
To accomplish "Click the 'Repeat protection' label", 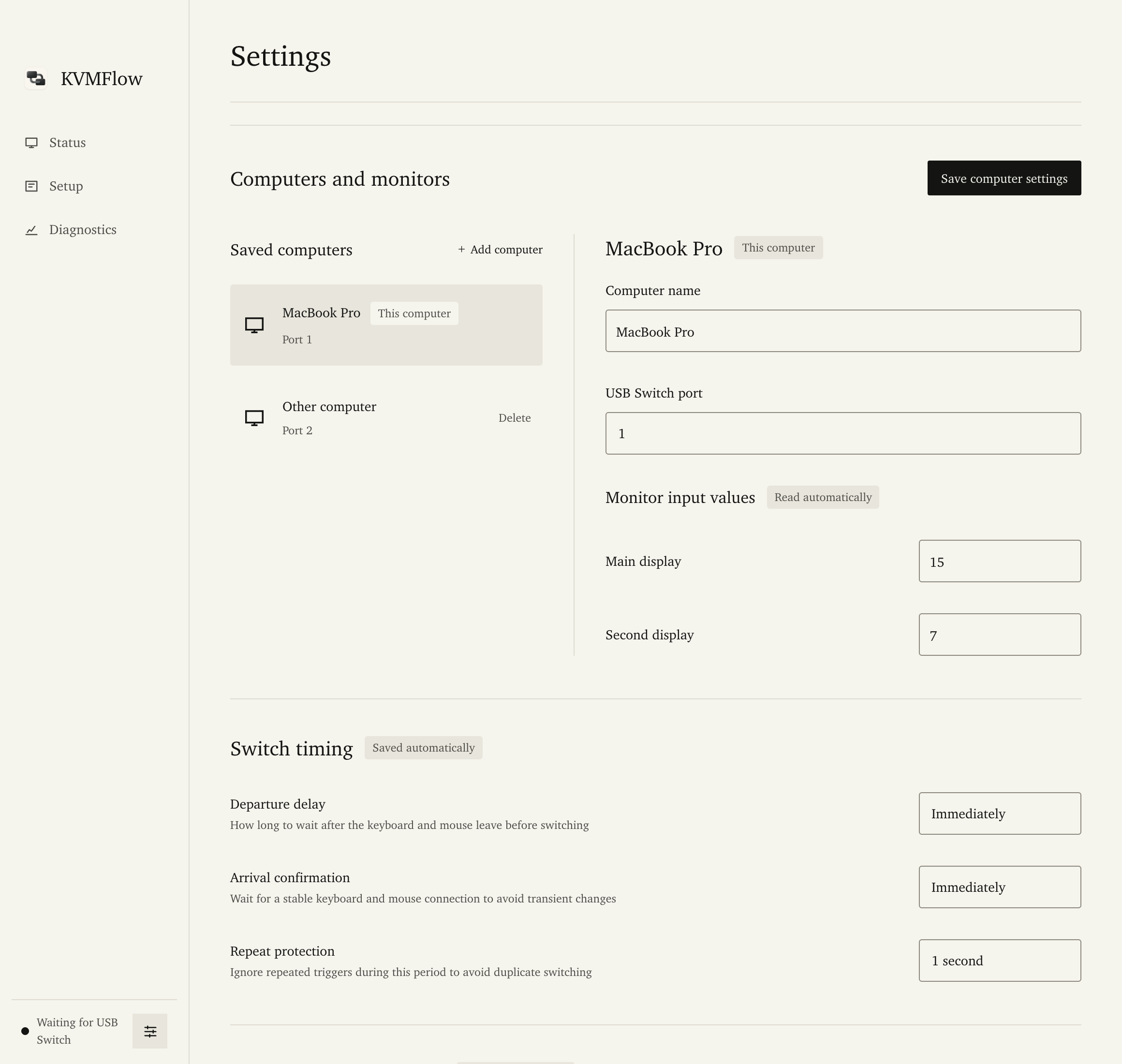I will click(x=282, y=951).
